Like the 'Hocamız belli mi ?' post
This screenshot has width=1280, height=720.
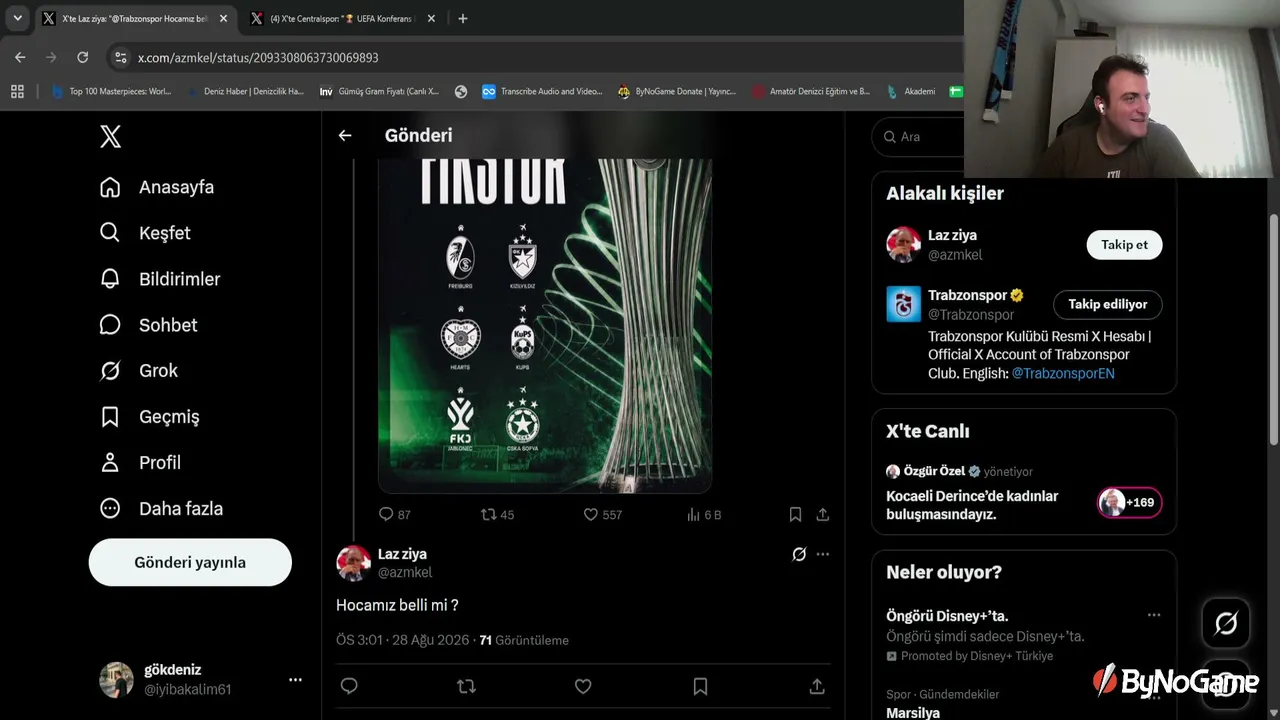(x=583, y=686)
